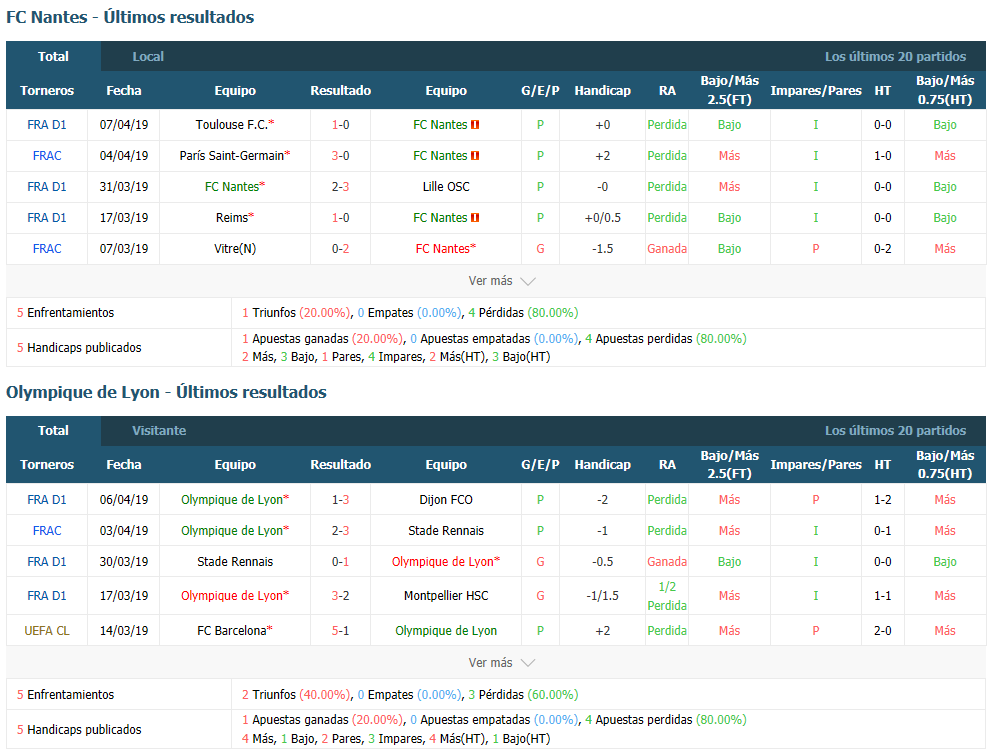Click the HT score 2-0 in the FC Barcelona row
991x752 pixels.
tap(883, 631)
